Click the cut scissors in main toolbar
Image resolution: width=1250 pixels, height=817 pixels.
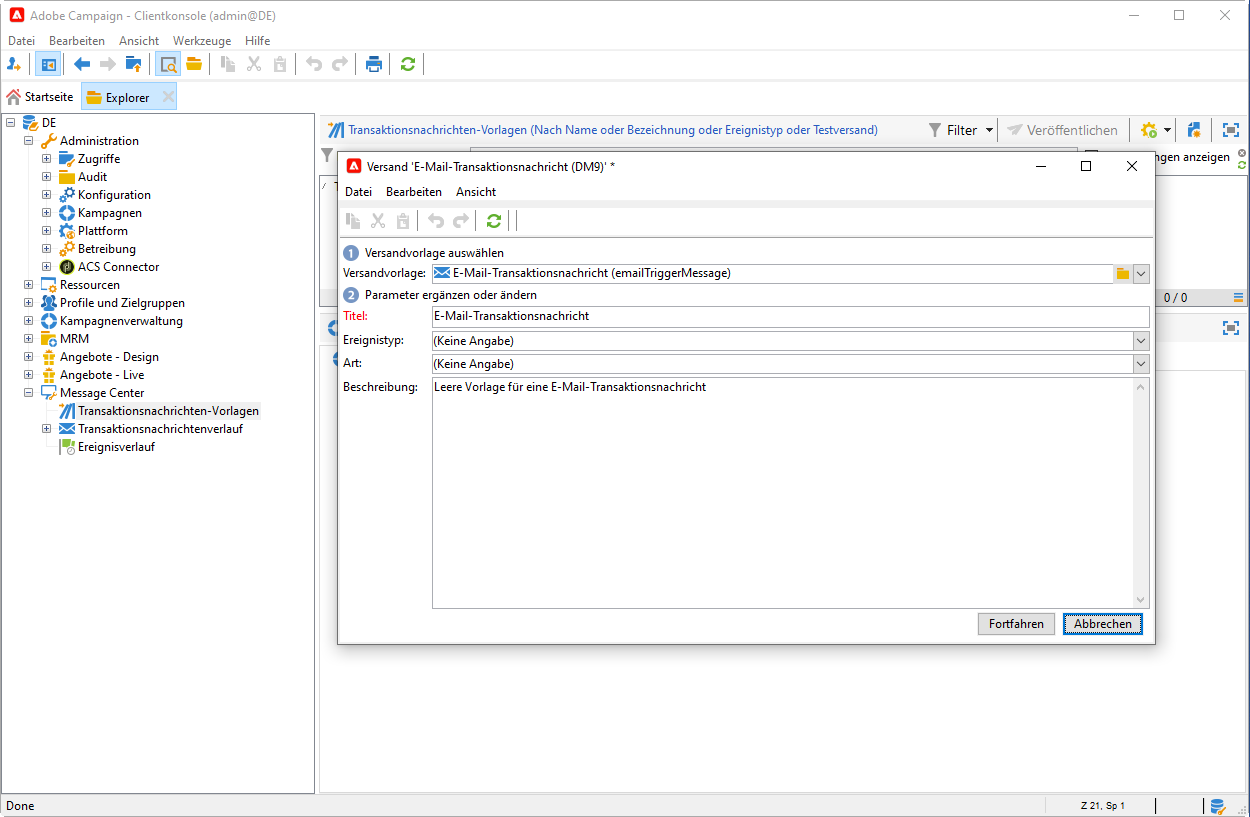(254, 64)
